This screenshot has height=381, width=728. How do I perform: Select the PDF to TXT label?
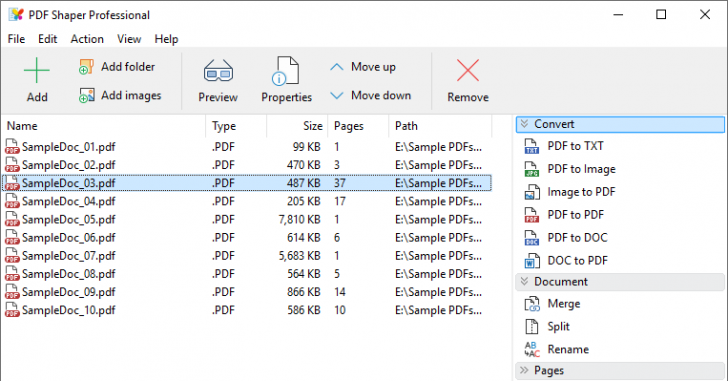coord(575,146)
